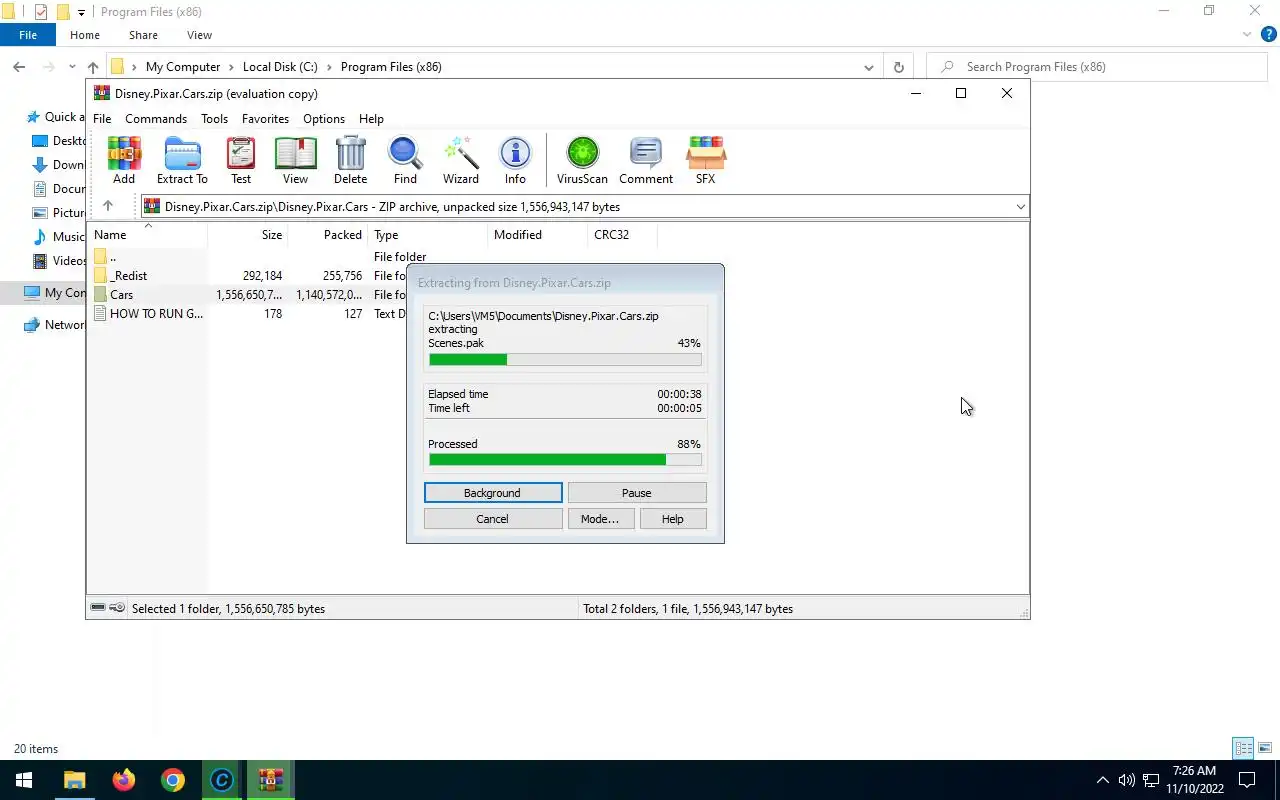Launch the Wizard wand icon

[461, 160]
